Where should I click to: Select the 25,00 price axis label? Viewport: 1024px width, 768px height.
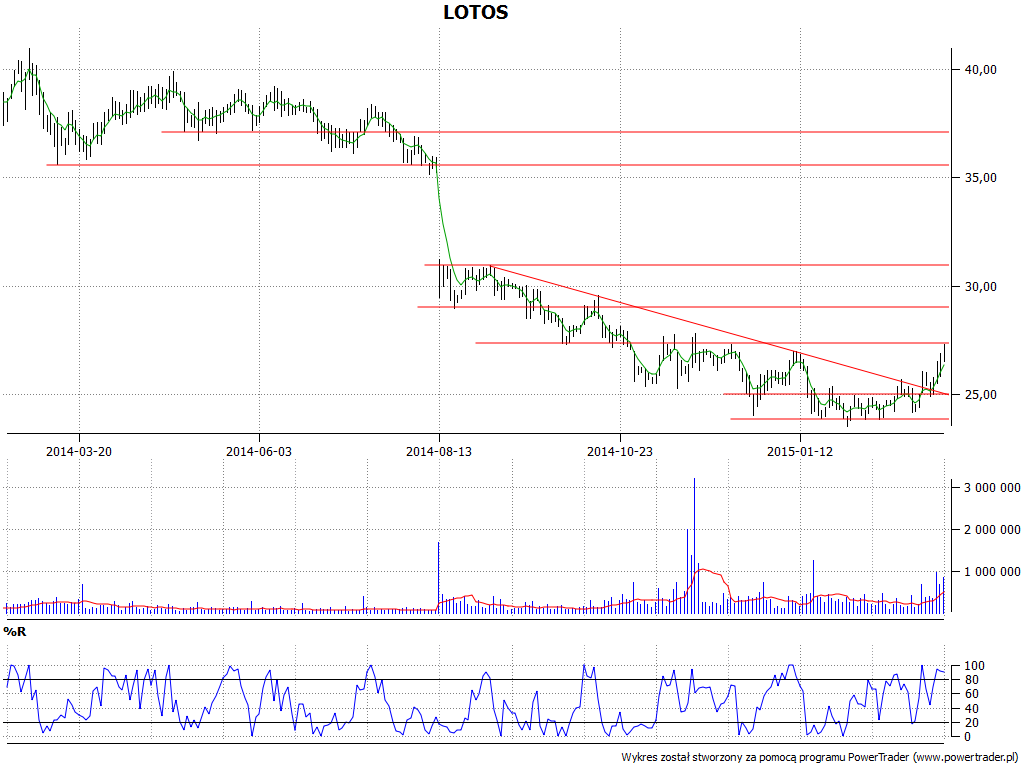[981, 395]
